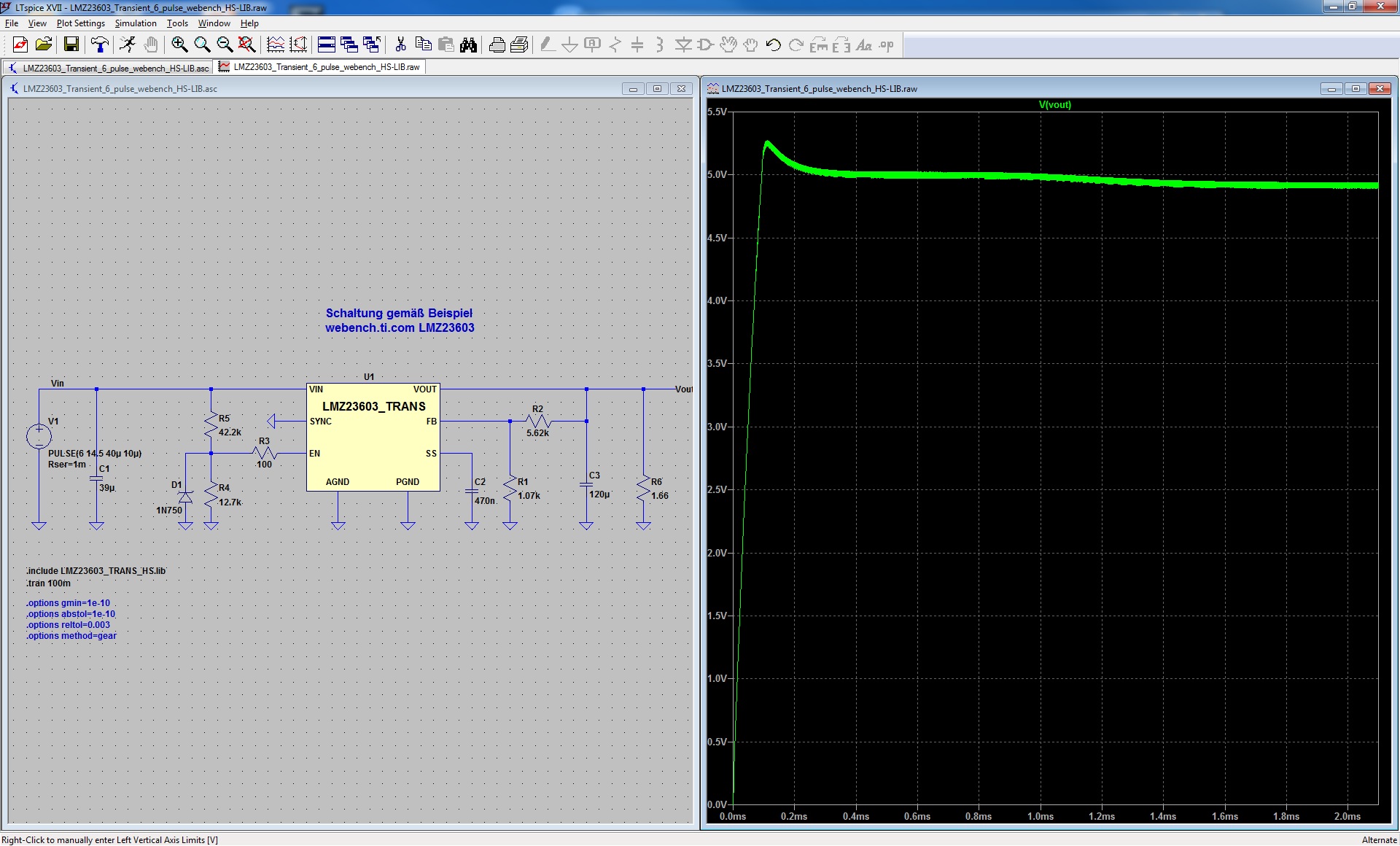Open the Simulation menu

point(136,23)
